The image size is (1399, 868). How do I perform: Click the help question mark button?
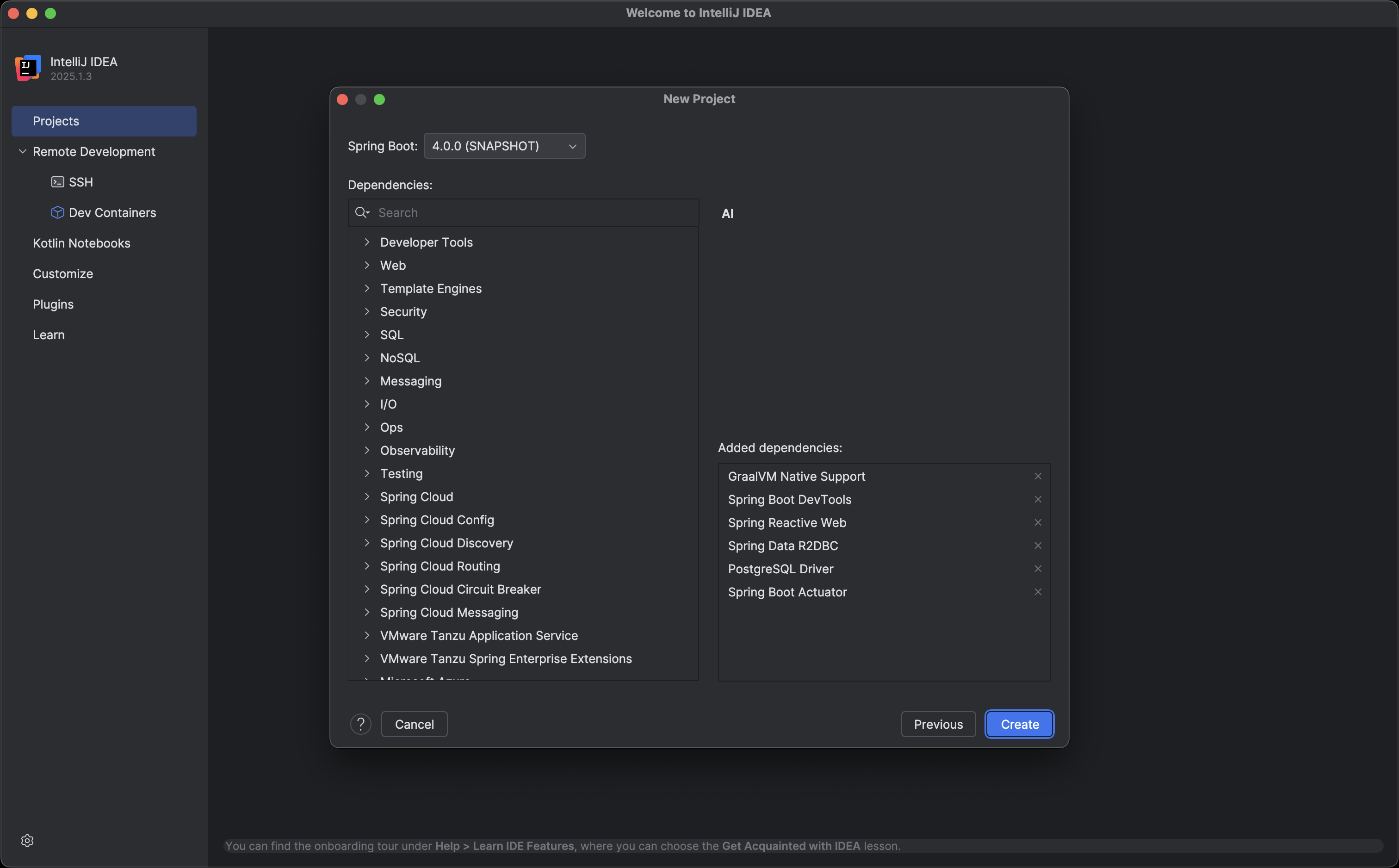tap(360, 724)
